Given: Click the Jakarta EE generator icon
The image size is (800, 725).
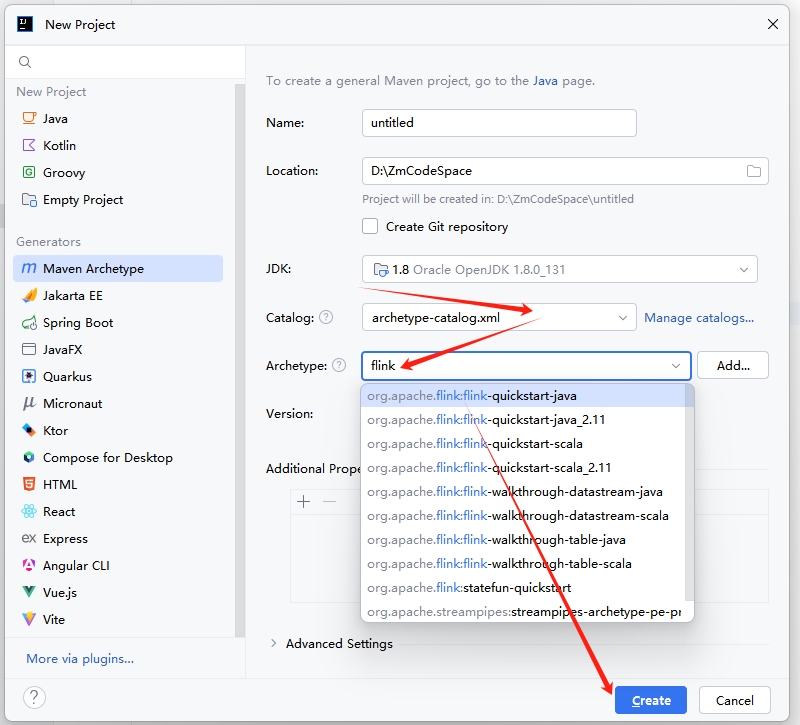Looking at the screenshot, I should point(29,295).
